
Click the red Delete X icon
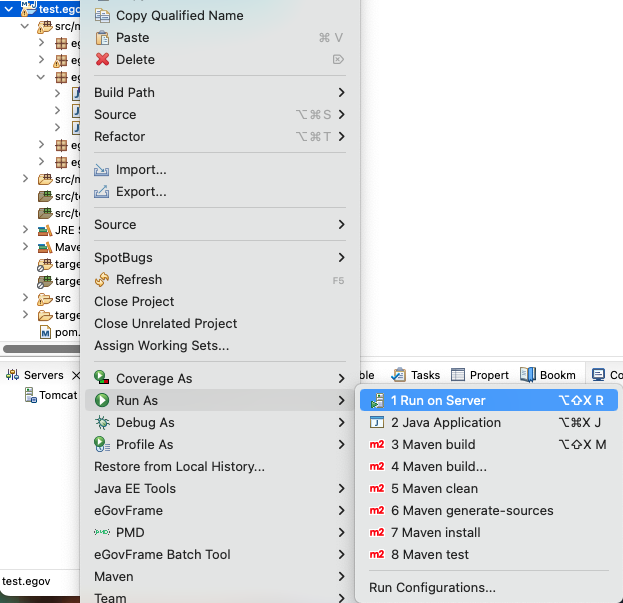click(x=102, y=60)
